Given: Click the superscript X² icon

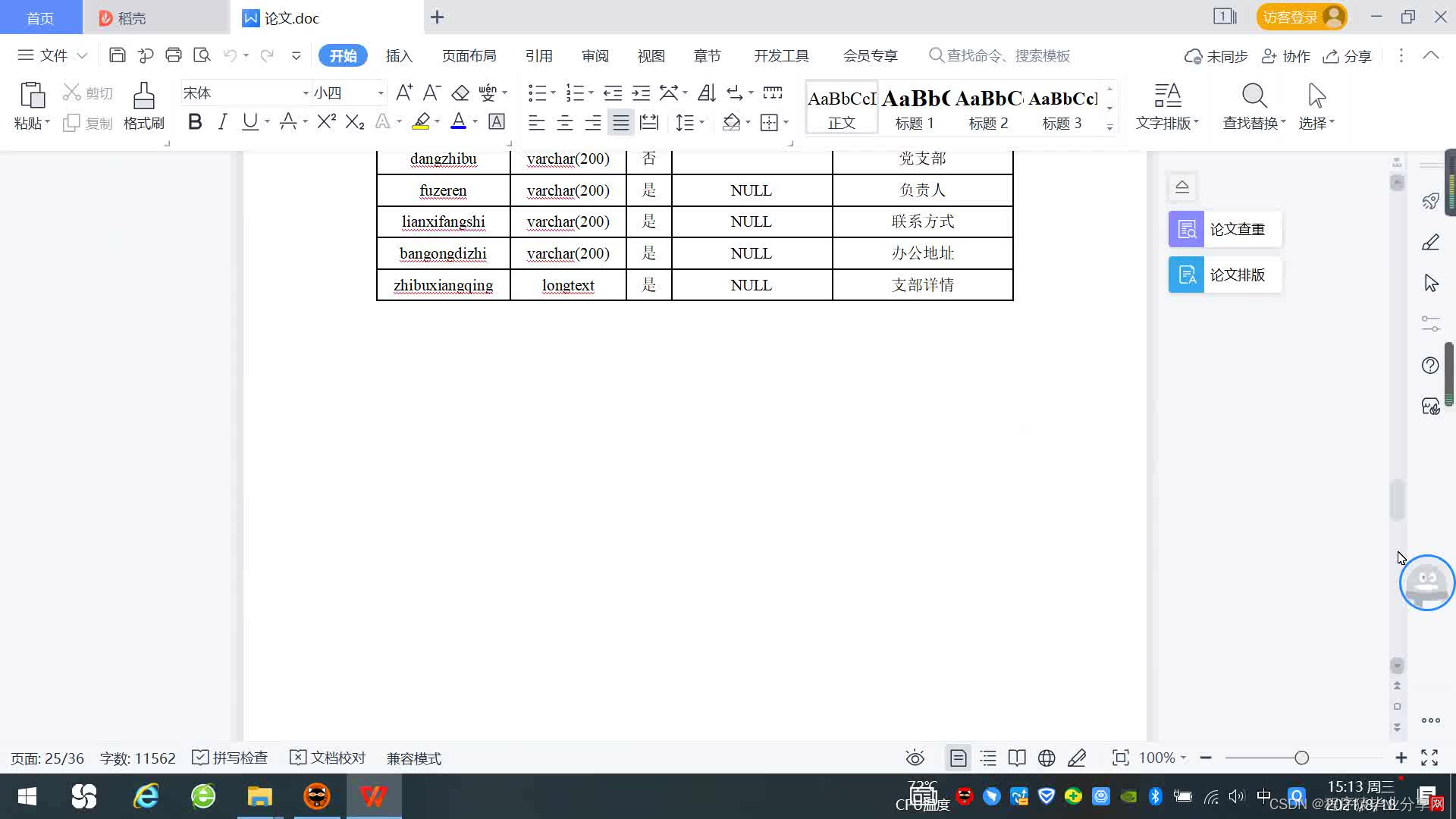Looking at the screenshot, I should 326,121.
